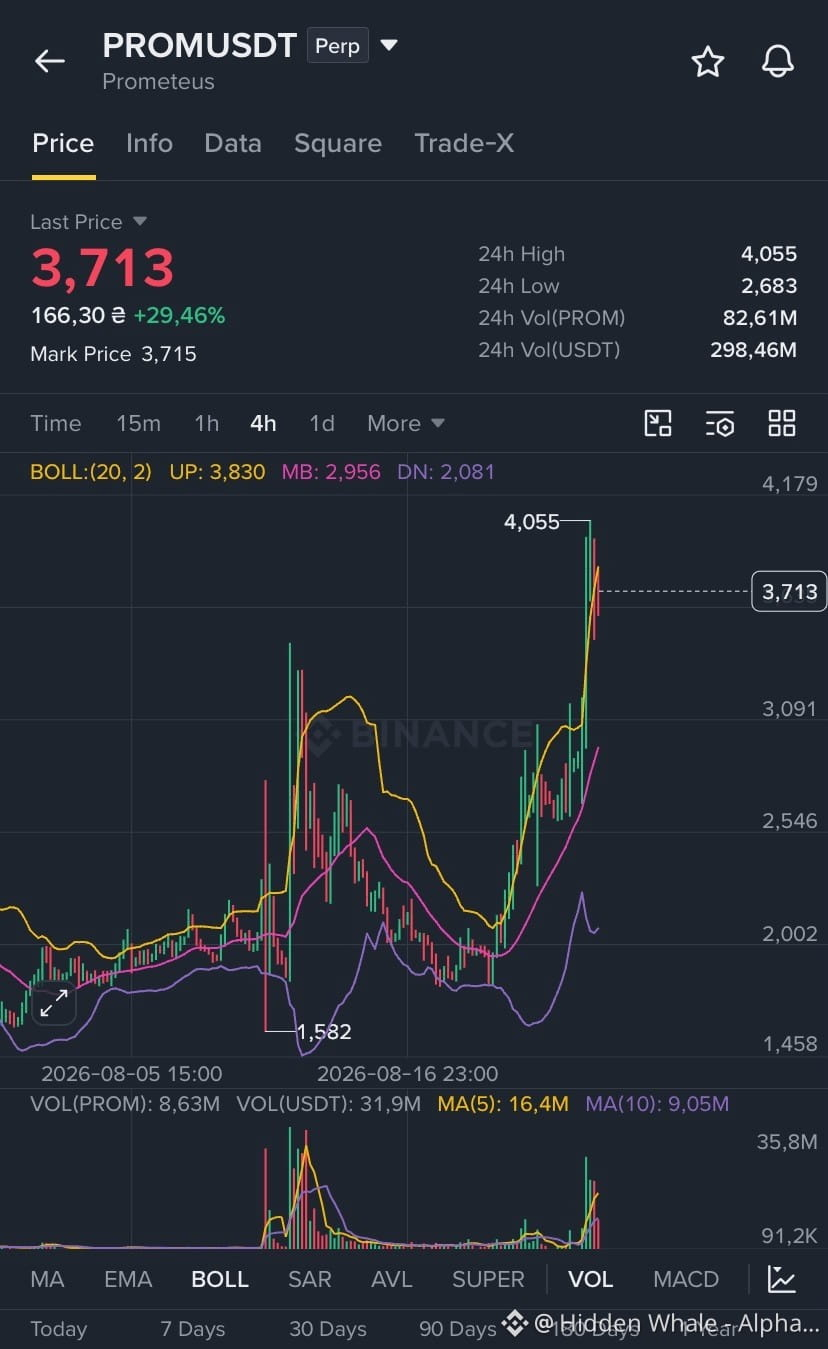The image size is (828, 1349).
Task: Tap the 4,055 high marker on chart
Action: [532, 521]
